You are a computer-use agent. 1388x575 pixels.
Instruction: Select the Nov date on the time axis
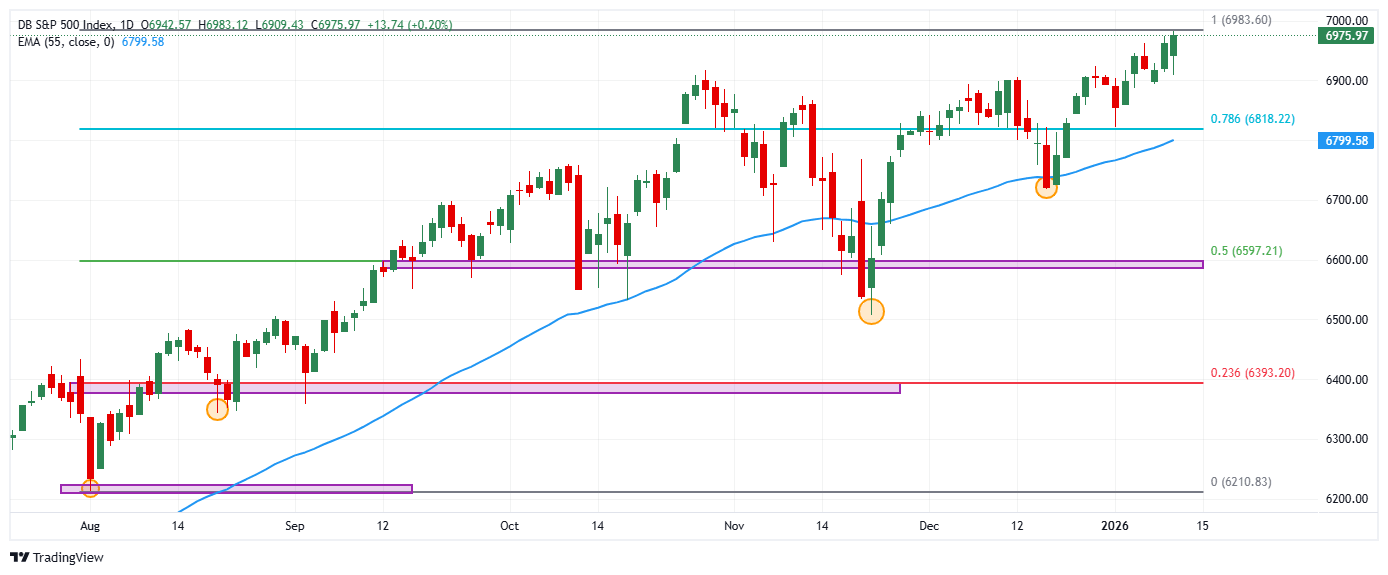(x=734, y=525)
